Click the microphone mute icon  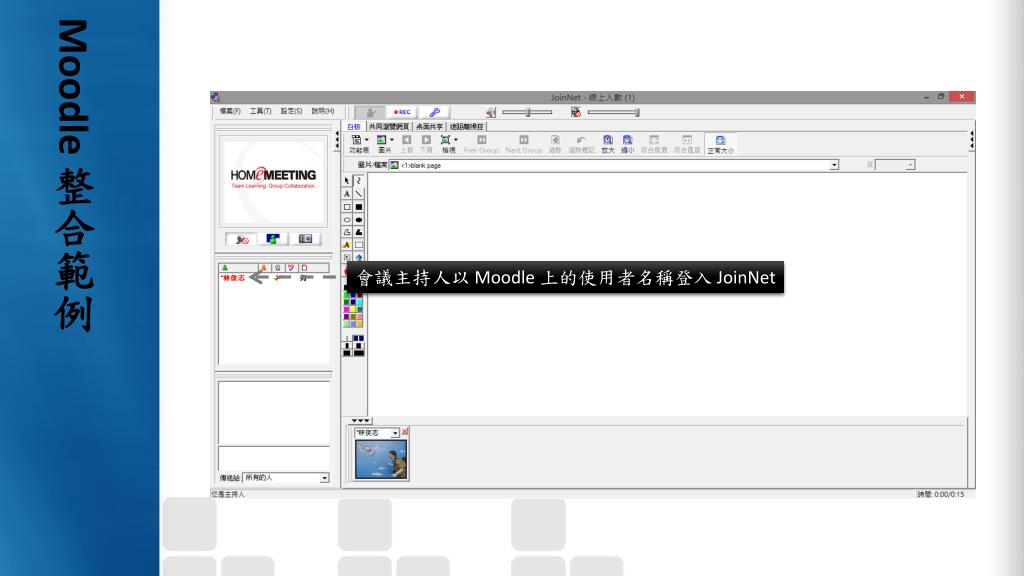575,112
